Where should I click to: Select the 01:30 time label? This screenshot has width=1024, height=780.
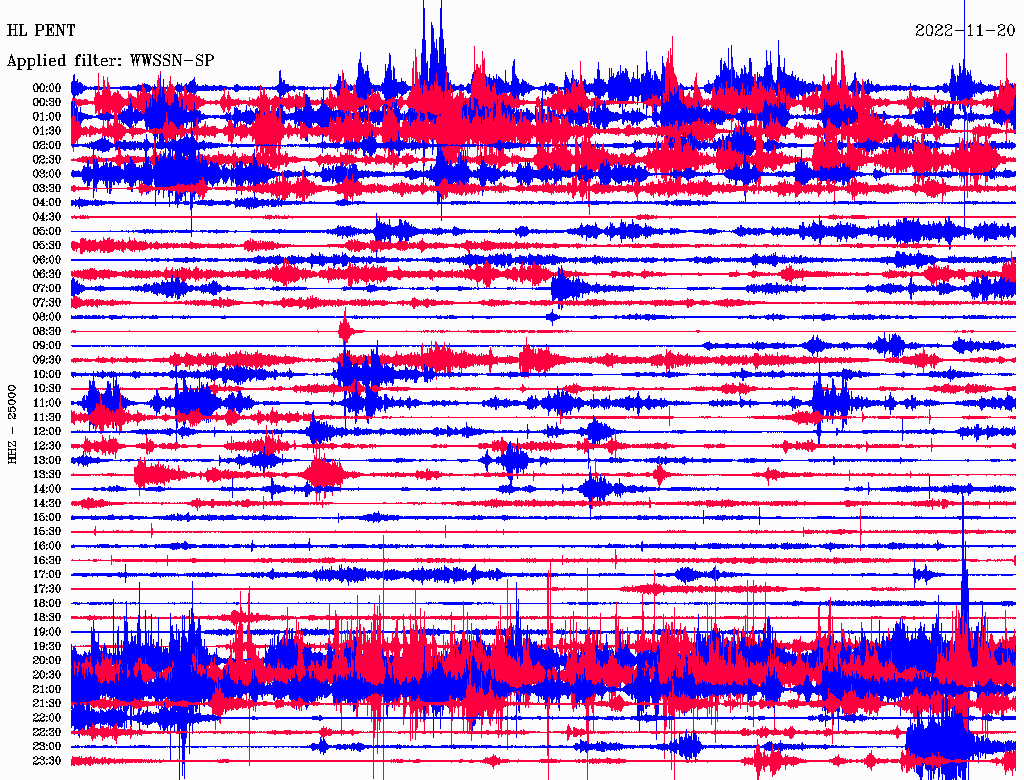(x=47, y=131)
